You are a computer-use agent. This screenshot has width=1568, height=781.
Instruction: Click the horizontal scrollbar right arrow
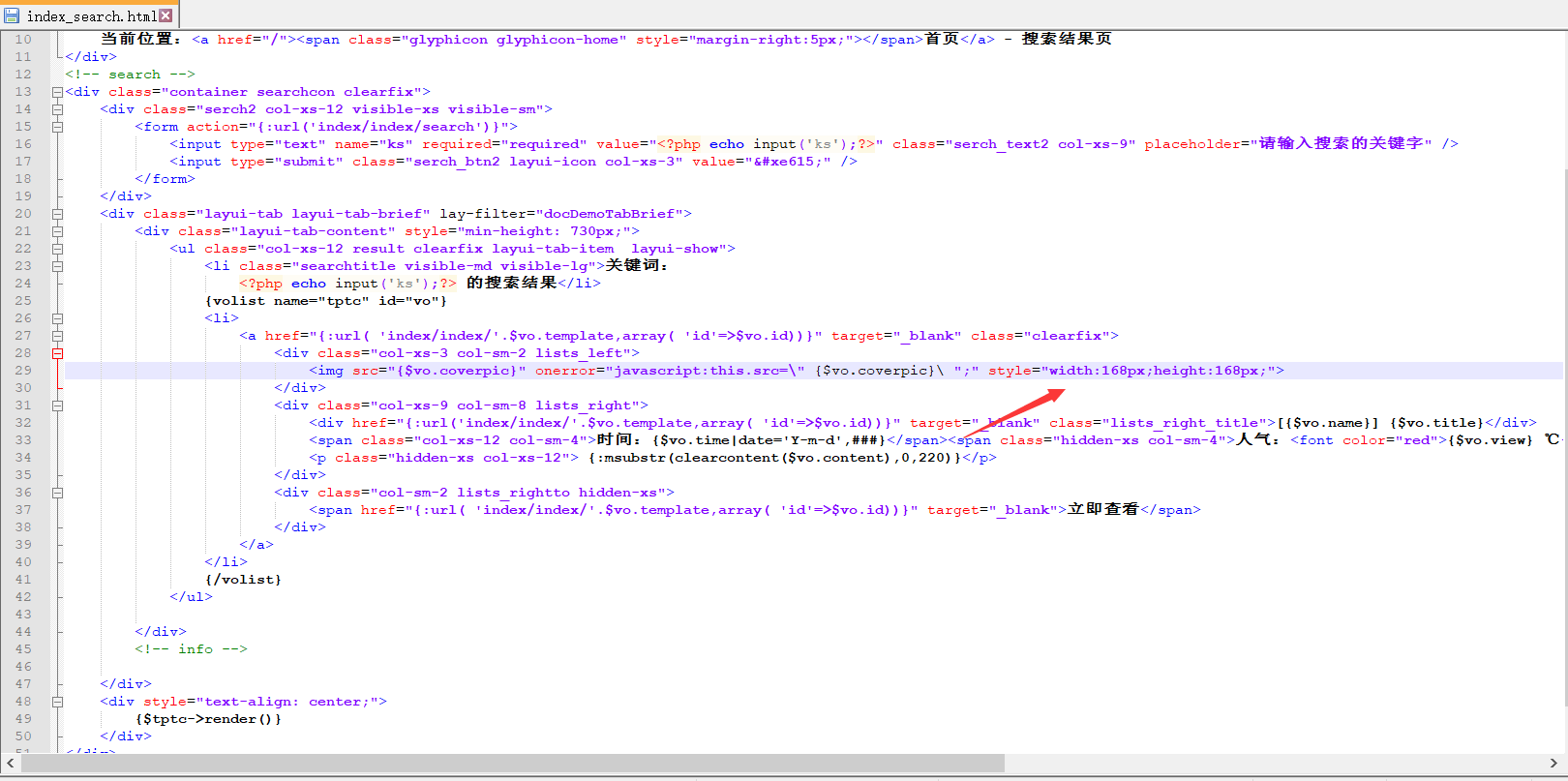coord(1553,764)
